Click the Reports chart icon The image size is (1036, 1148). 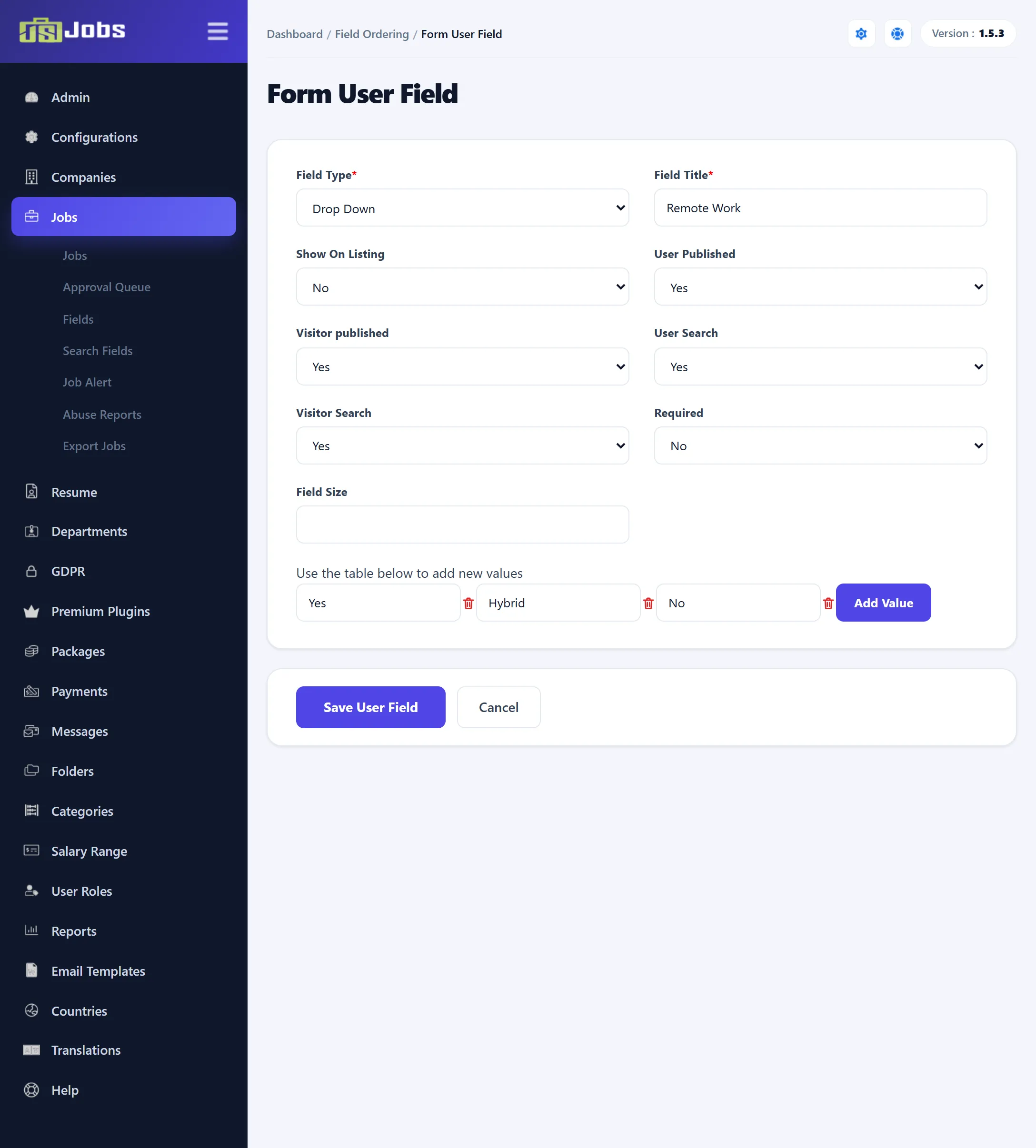(x=32, y=930)
